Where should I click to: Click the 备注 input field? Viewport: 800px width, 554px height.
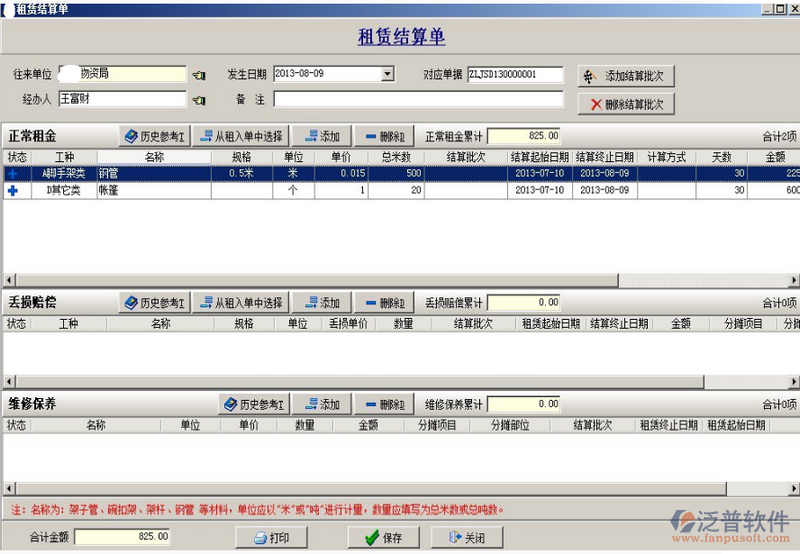click(x=418, y=99)
